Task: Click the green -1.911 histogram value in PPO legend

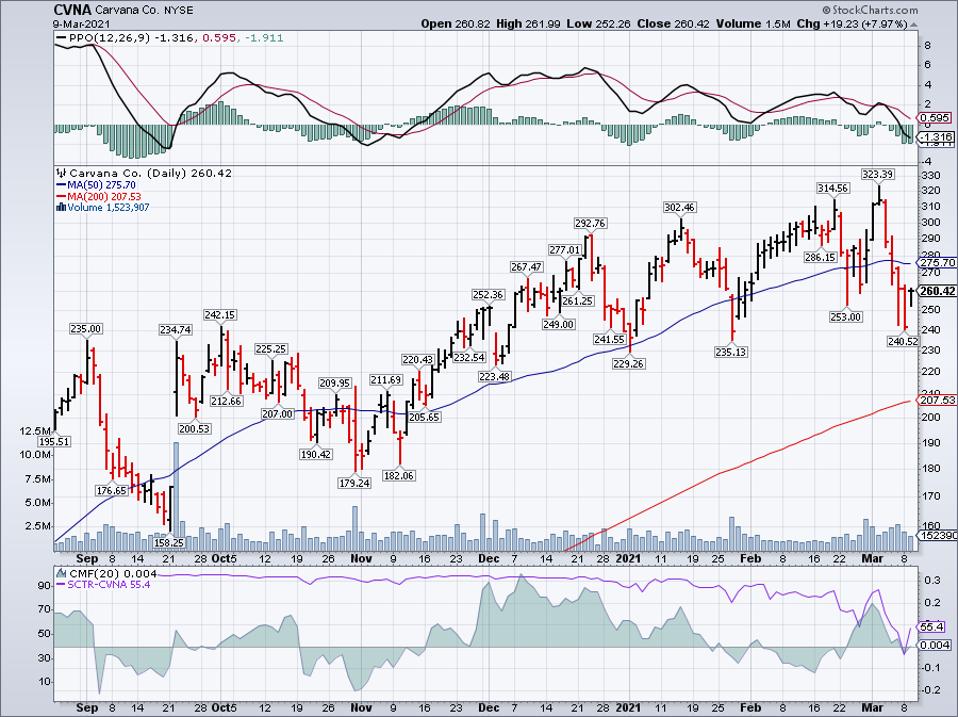Action: [x=264, y=38]
